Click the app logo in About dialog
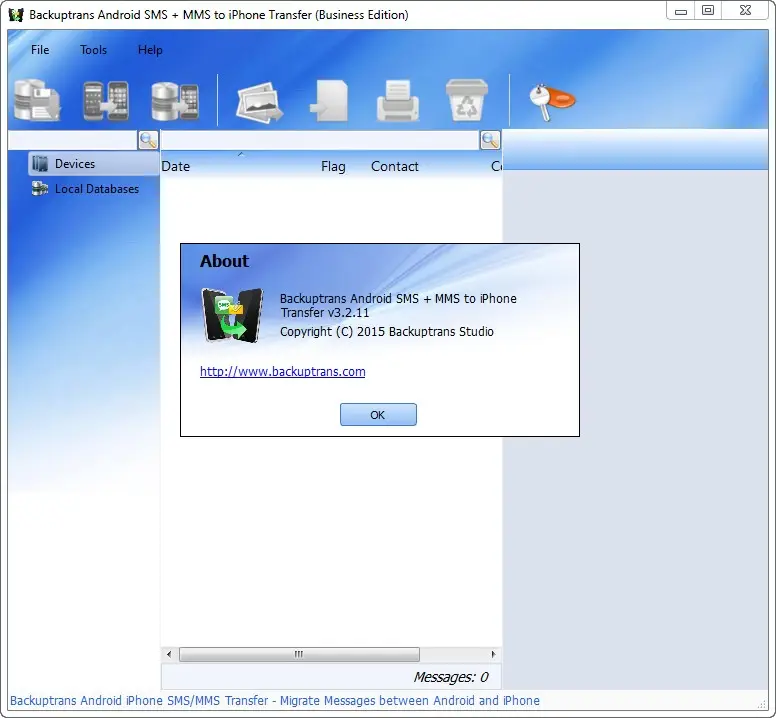Screen dimensions: 776x718 232,315
